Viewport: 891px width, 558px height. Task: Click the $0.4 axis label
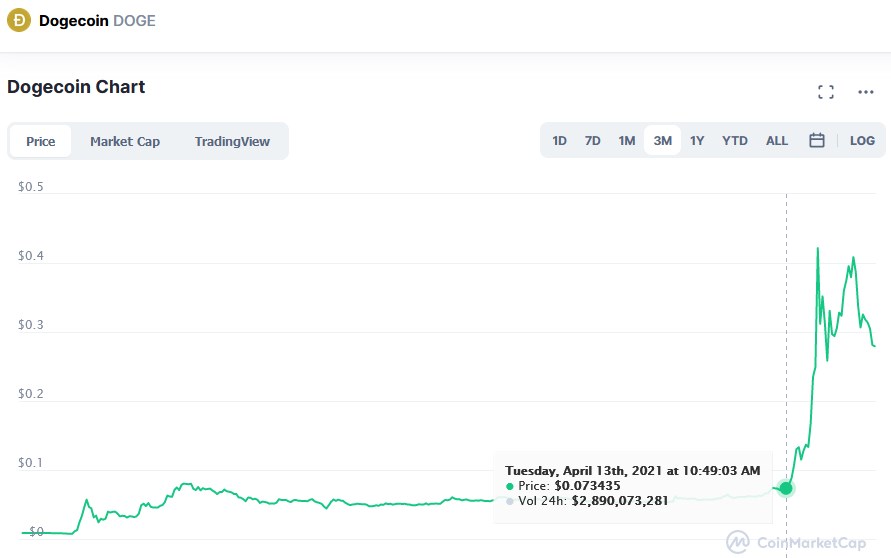pos(31,256)
